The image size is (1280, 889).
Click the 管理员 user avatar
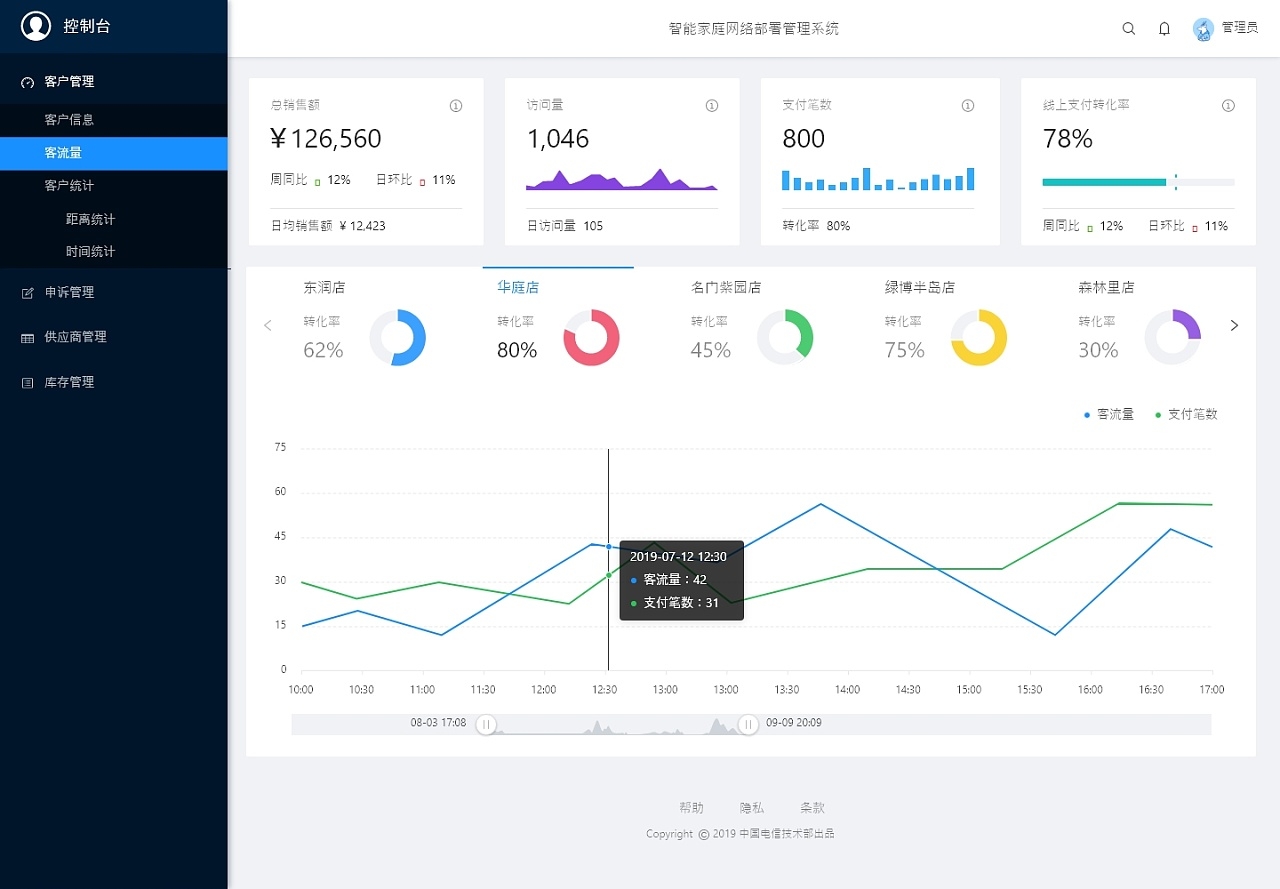1203,29
